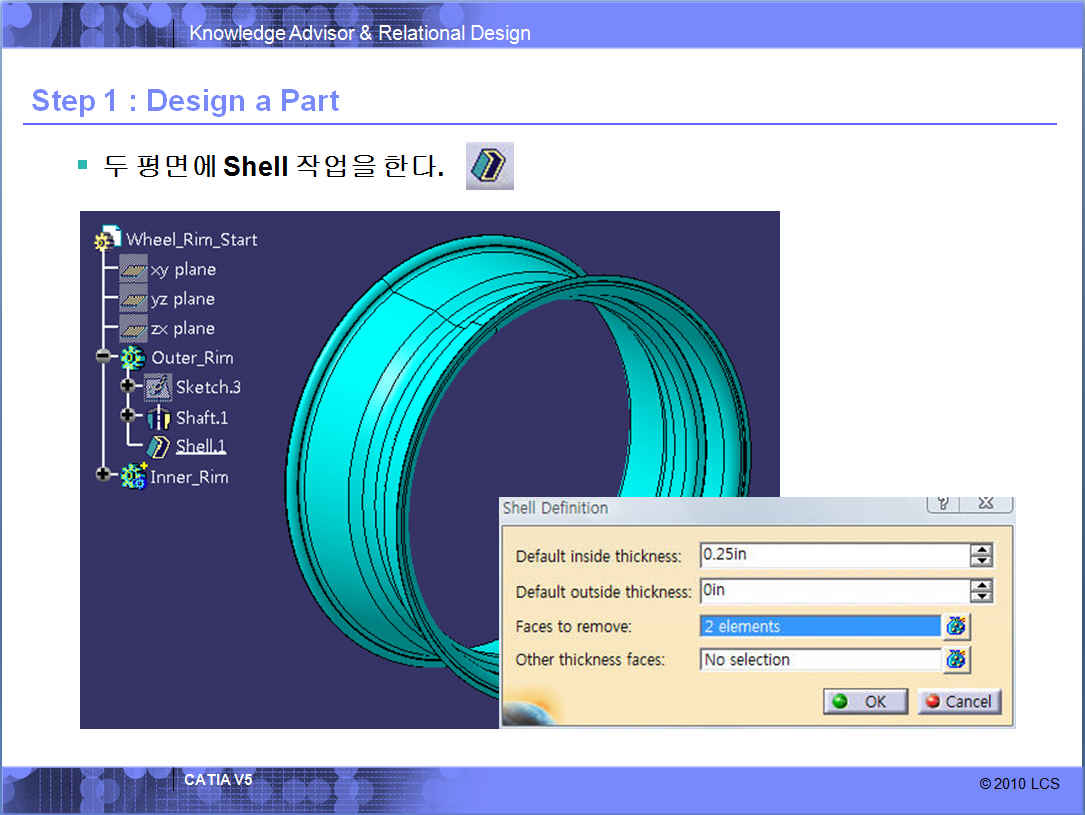Click selector icon beside Faces to remove
Screen dimensions: 1085x815
pyautogui.click(x=957, y=626)
